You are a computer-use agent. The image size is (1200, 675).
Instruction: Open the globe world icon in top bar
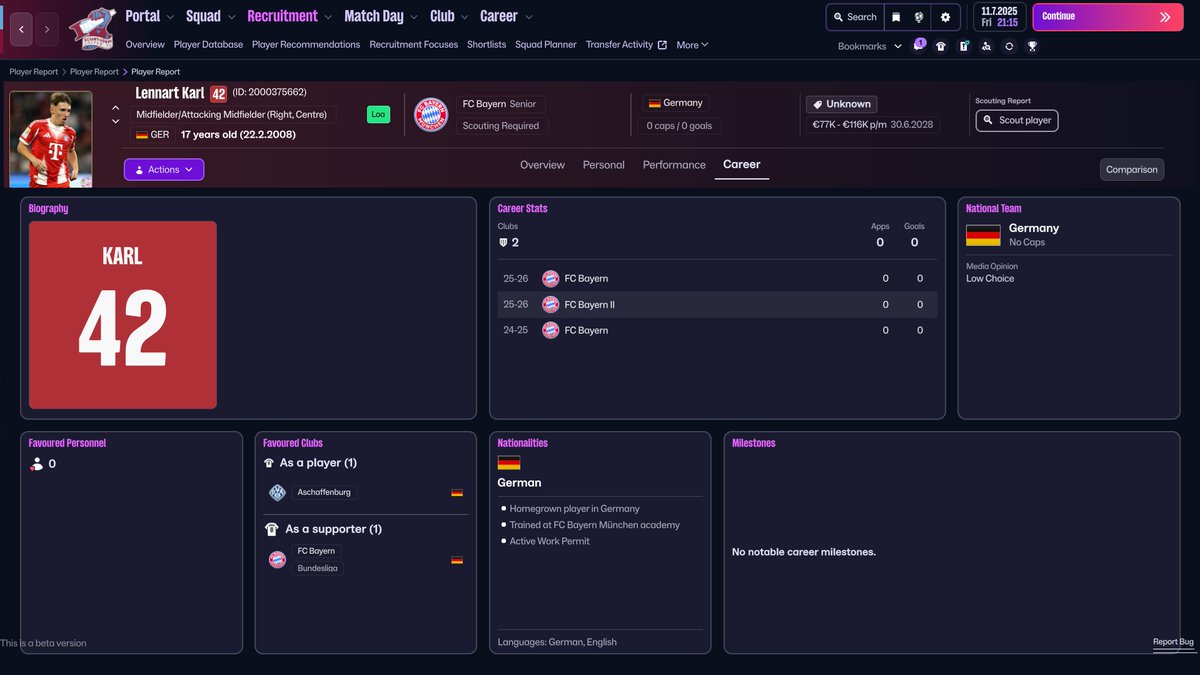919,17
